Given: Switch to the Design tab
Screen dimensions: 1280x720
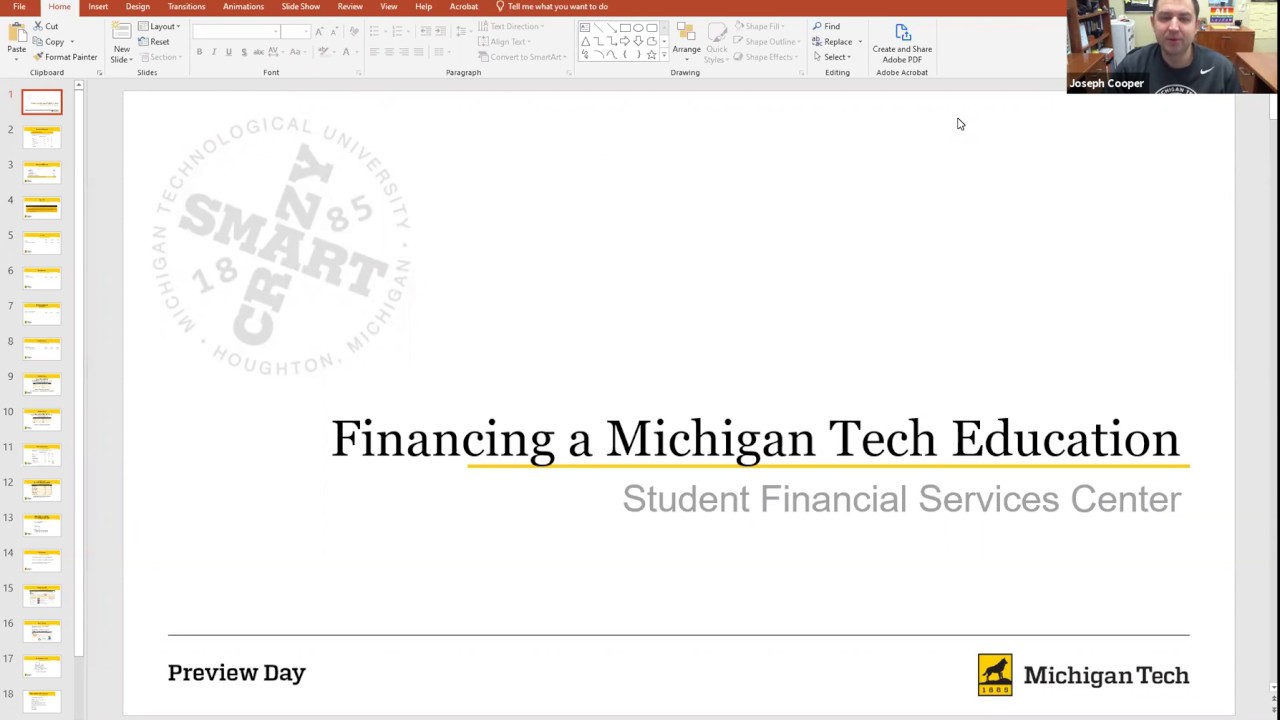Looking at the screenshot, I should [138, 6].
